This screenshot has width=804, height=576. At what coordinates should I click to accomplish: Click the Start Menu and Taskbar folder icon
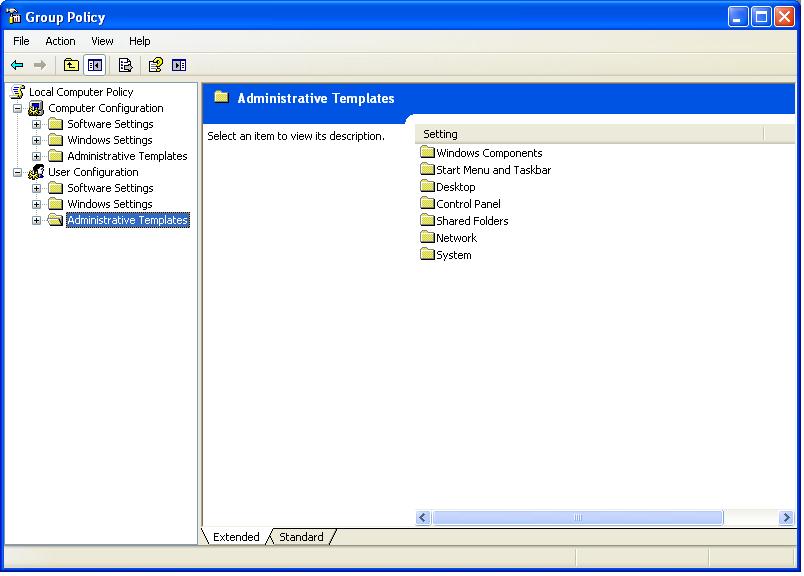427,169
